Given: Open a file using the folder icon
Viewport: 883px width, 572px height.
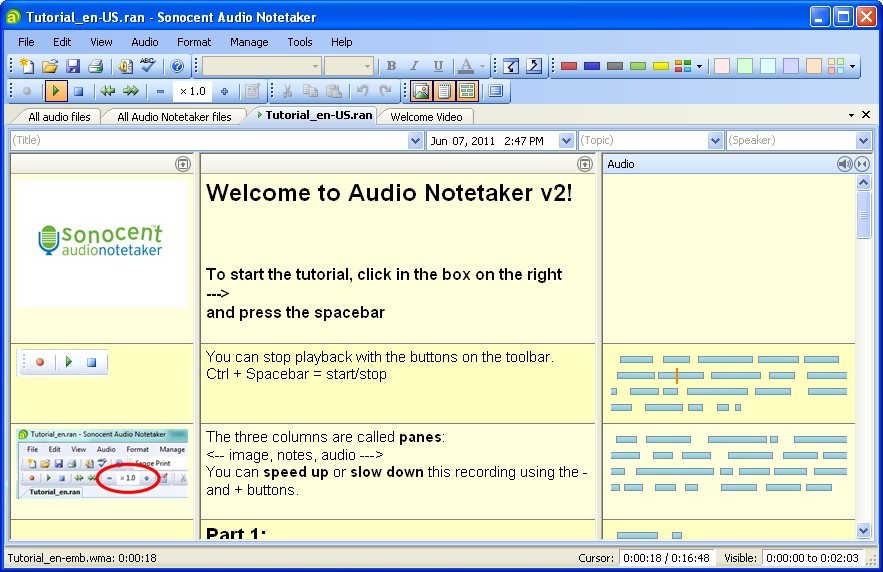Looking at the screenshot, I should click(x=50, y=66).
